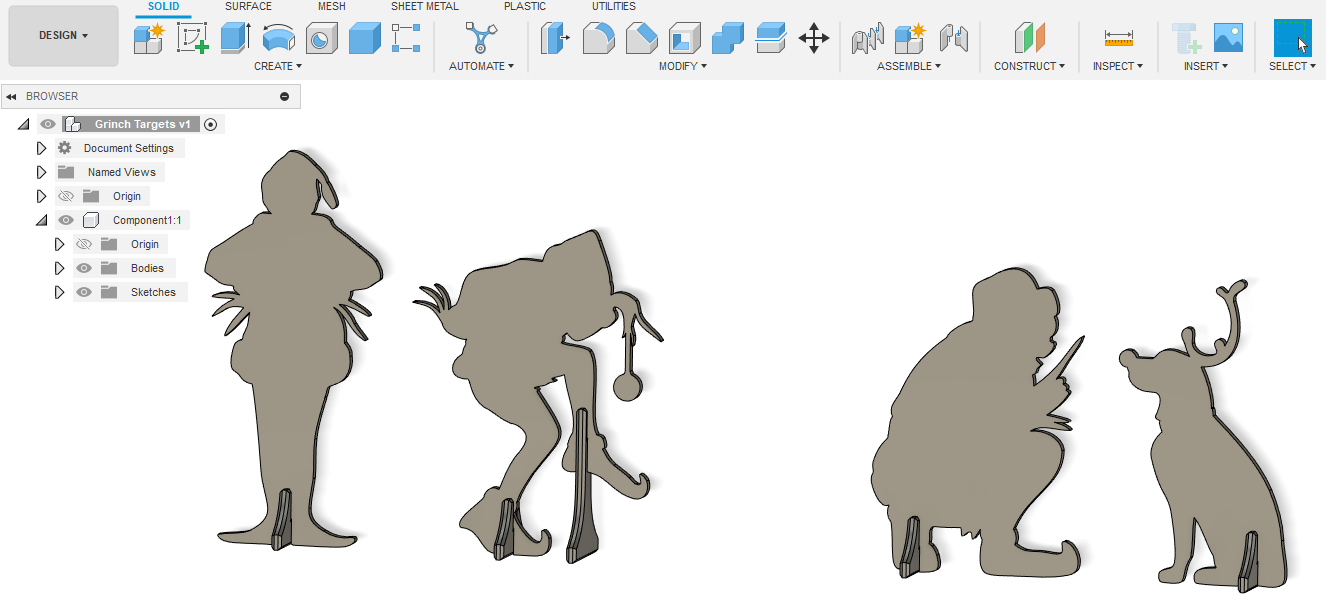Select the Shell tool
Image resolution: width=1326 pixels, height=605 pixels.
click(684, 38)
